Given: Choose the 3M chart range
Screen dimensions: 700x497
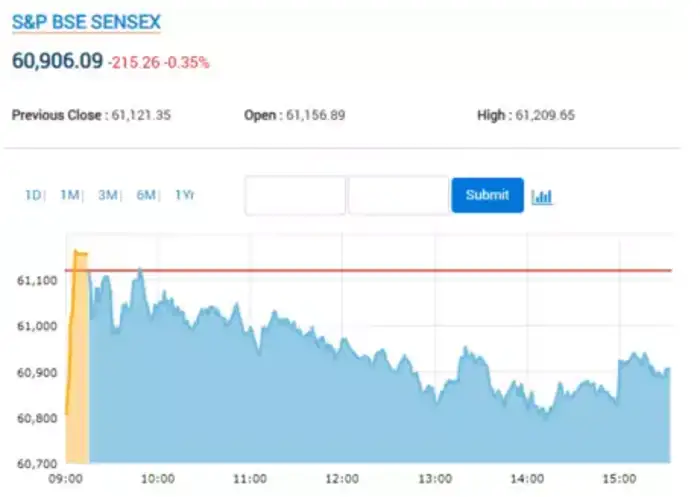Looking at the screenshot, I should (107, 195).
